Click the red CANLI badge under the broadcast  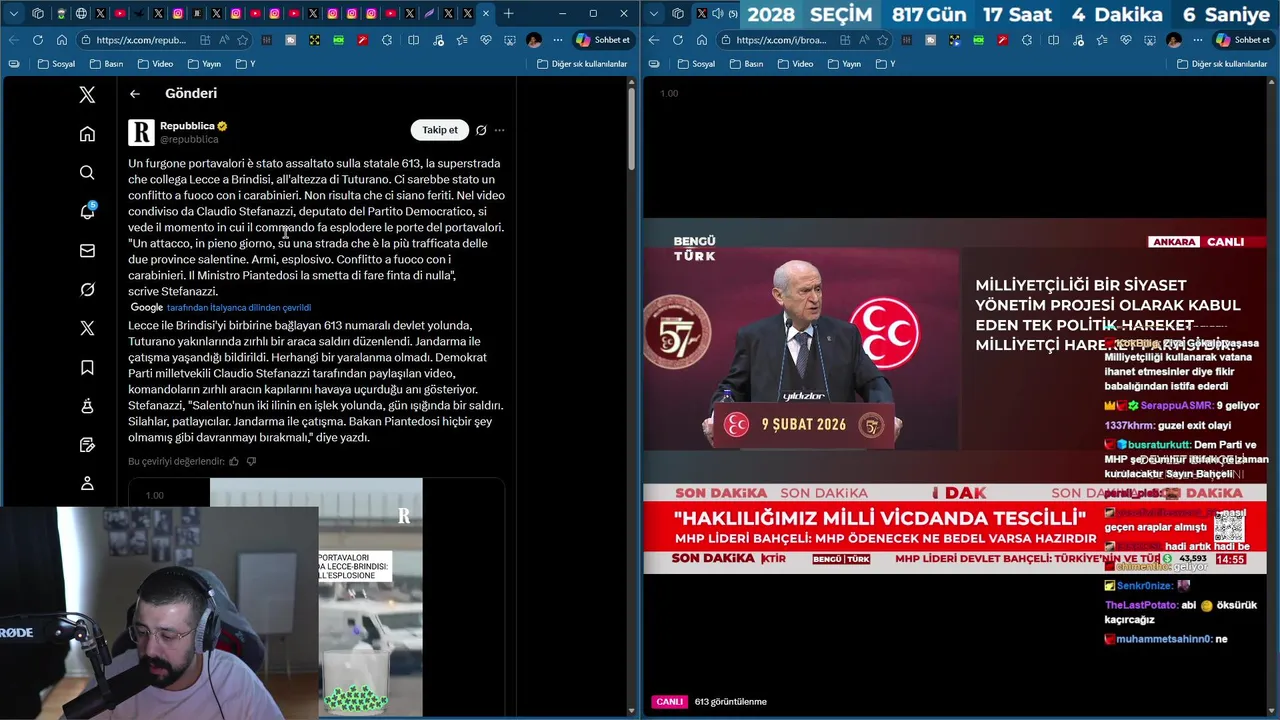[669, 702]
